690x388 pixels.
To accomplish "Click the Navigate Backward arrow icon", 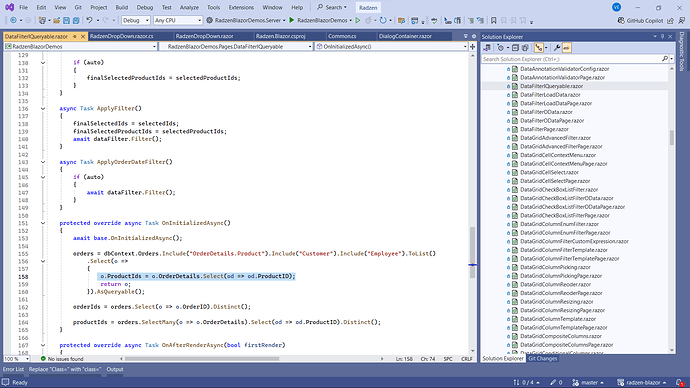I will 13,20.
